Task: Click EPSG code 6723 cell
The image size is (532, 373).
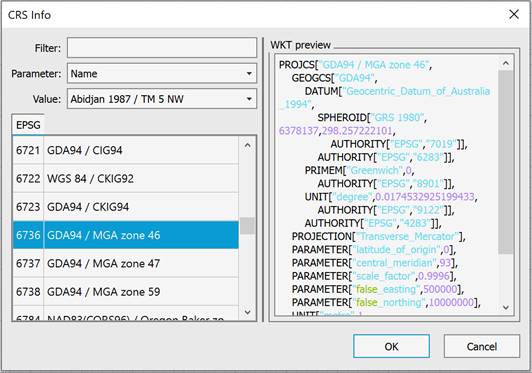Action: [28, 206]
